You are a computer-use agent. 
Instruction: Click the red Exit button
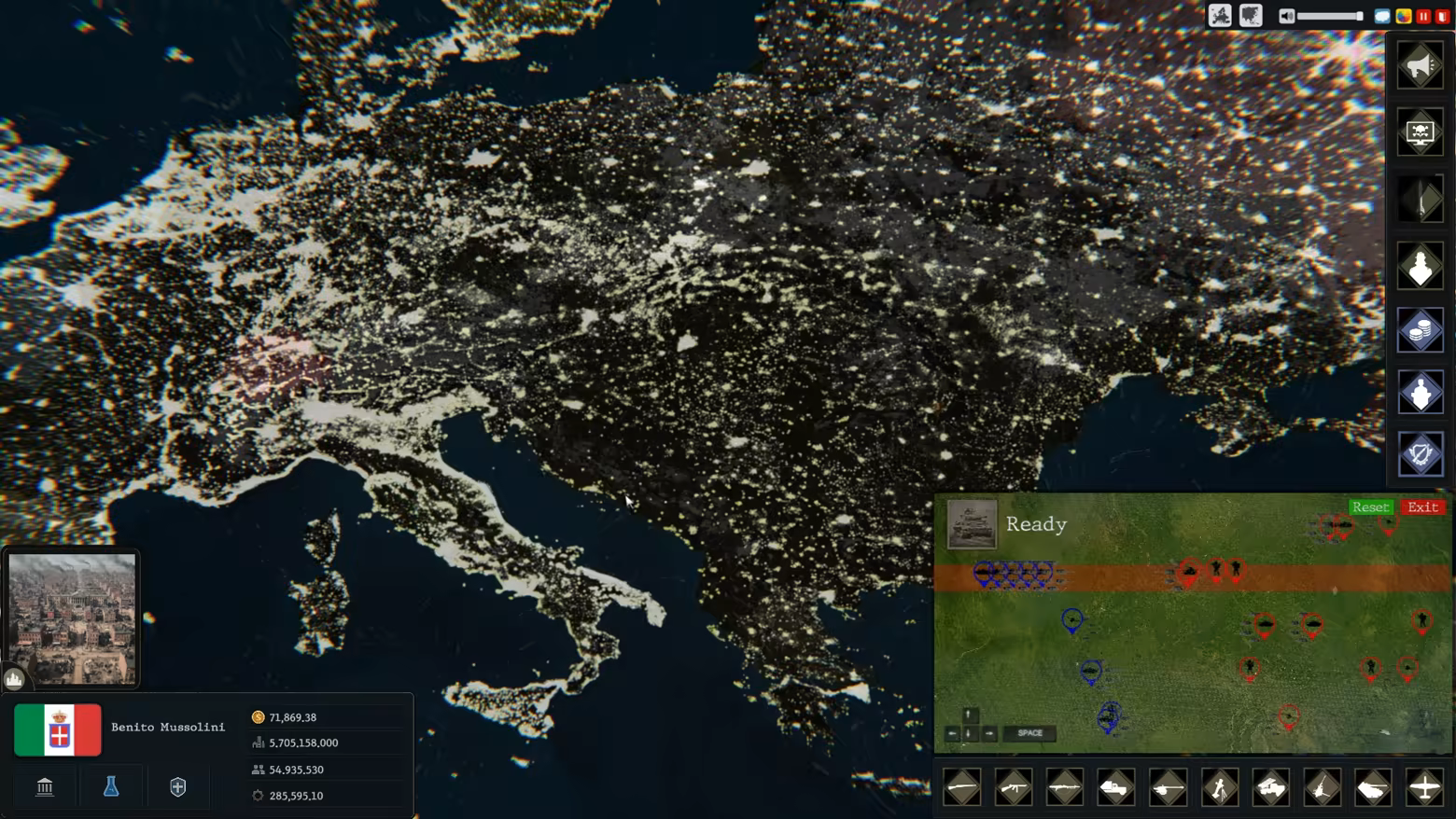(1422, 507)
